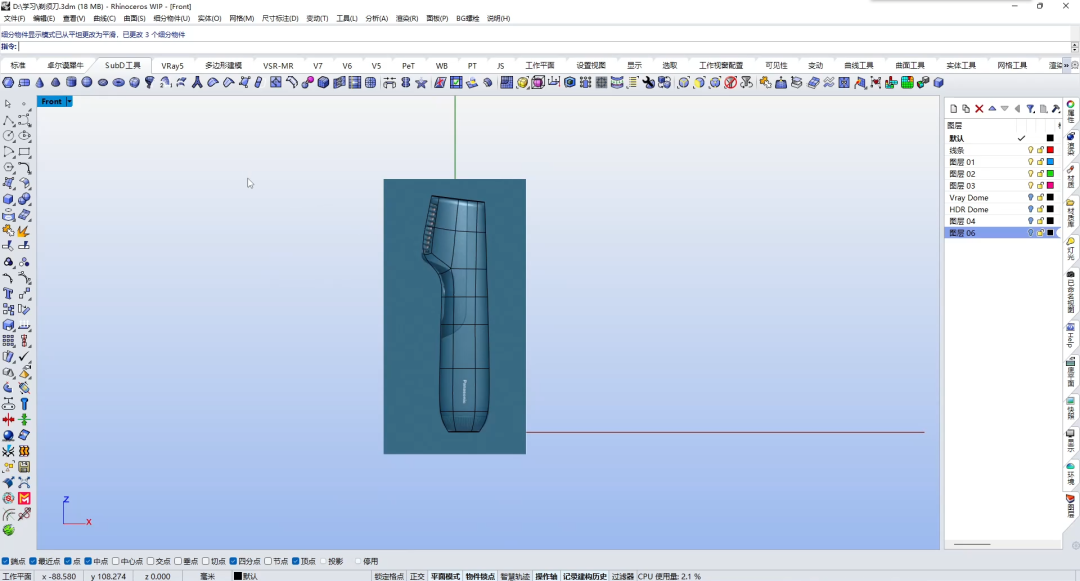Toggle the 最近点 (Near) osnap checkbox
Viewport: 1080px width, 581px height.
coord(33,561)
